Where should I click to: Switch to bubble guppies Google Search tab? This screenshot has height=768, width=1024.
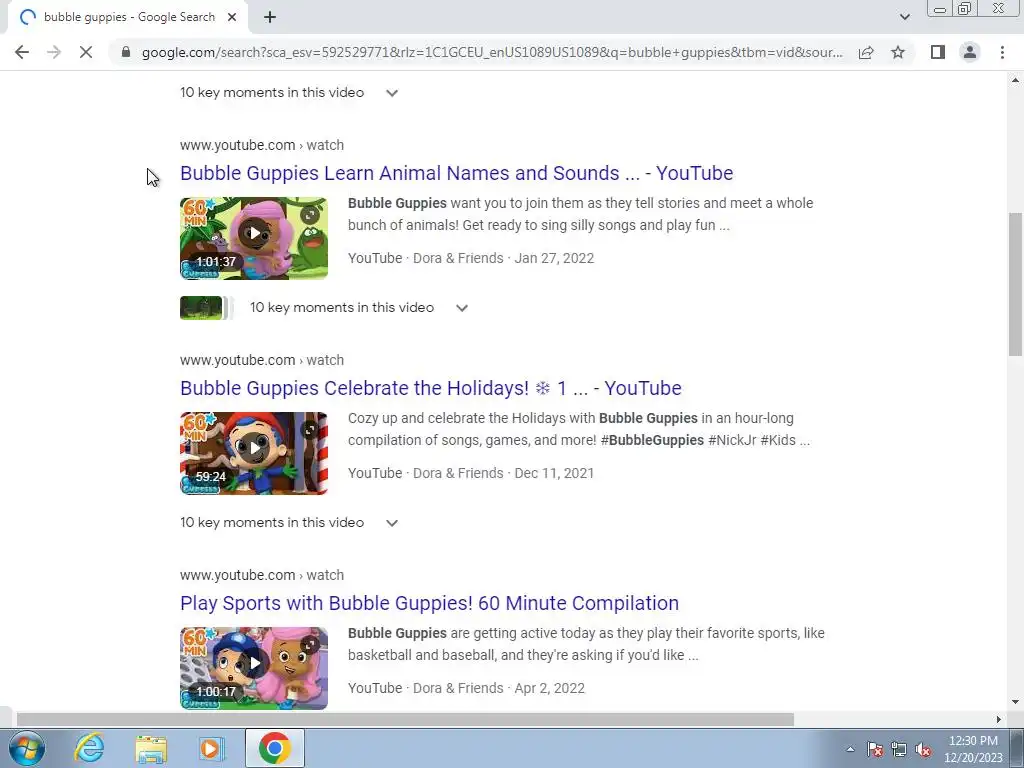pyautogui.click(x=129, y=18)
